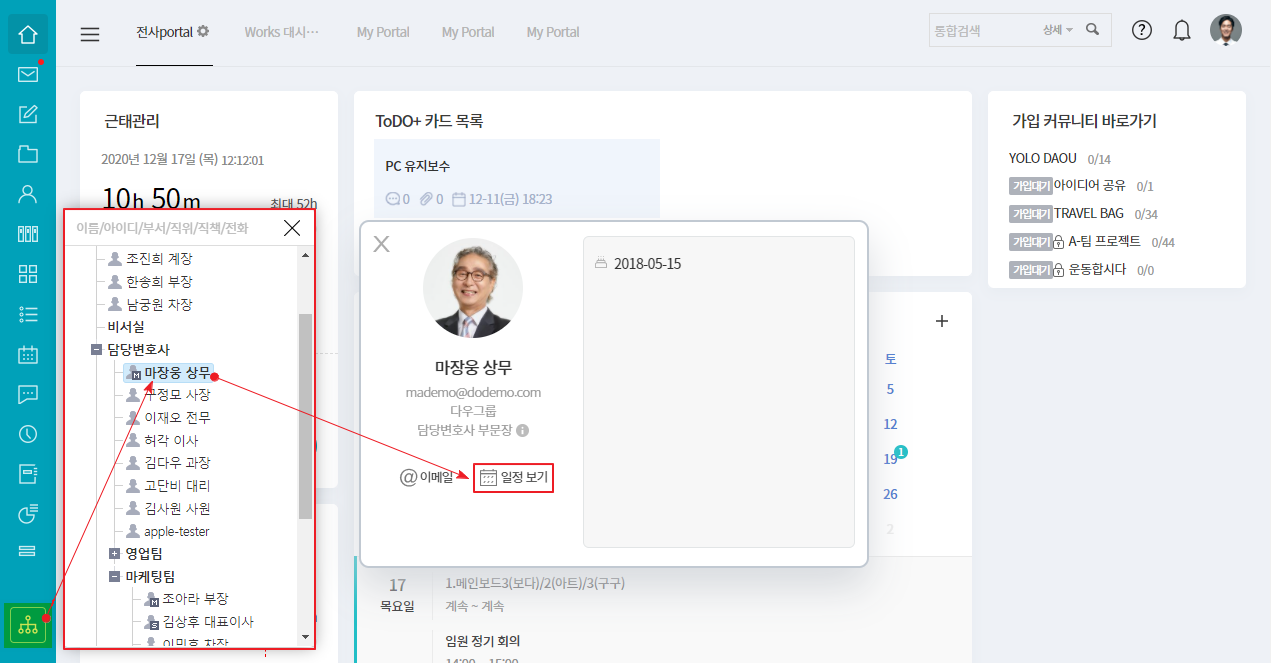Screen dimensions: 1271x663
Task: Click the organization chart icon
Action: [28, 625]
